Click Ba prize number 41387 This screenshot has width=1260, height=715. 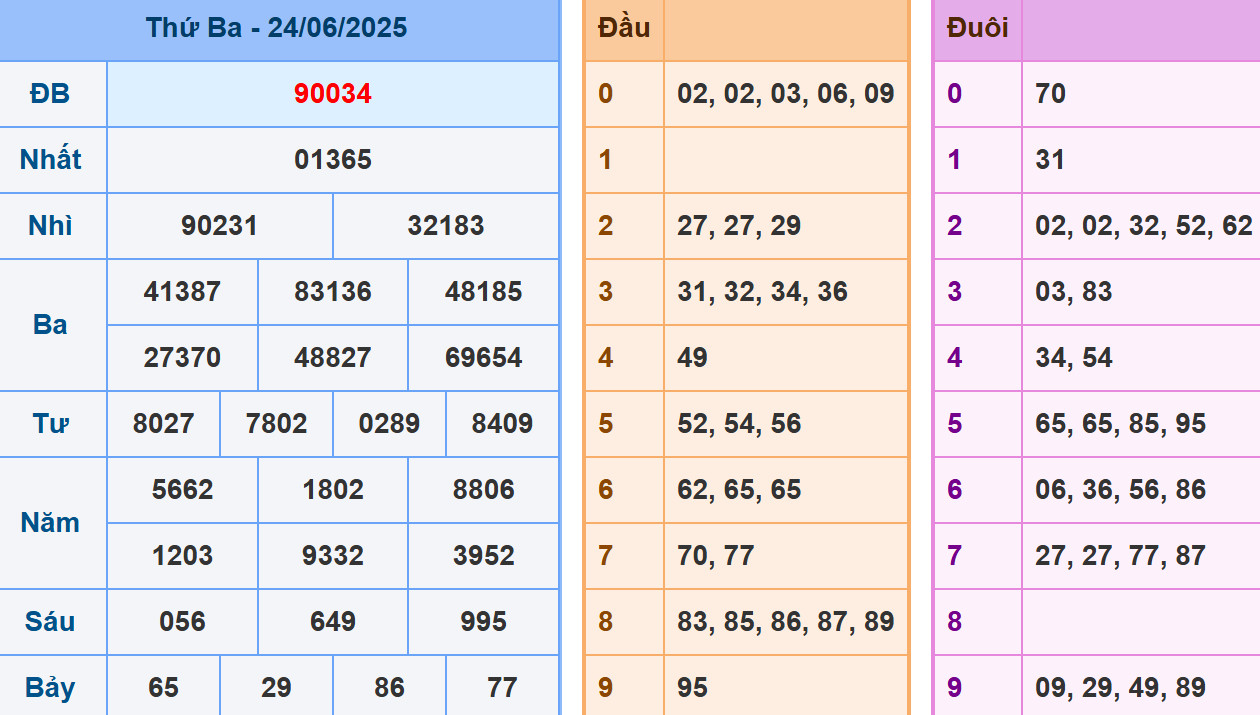tap(182, 292)
